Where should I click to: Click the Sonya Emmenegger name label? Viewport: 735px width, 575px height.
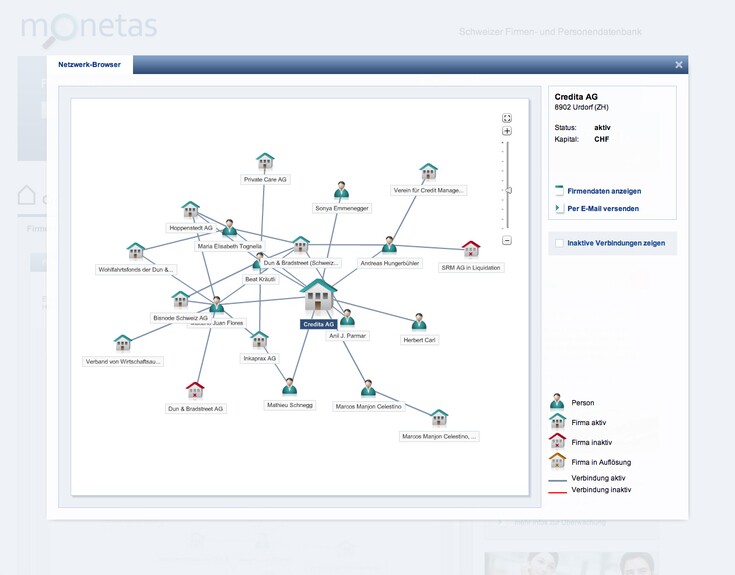coord(342,209)
